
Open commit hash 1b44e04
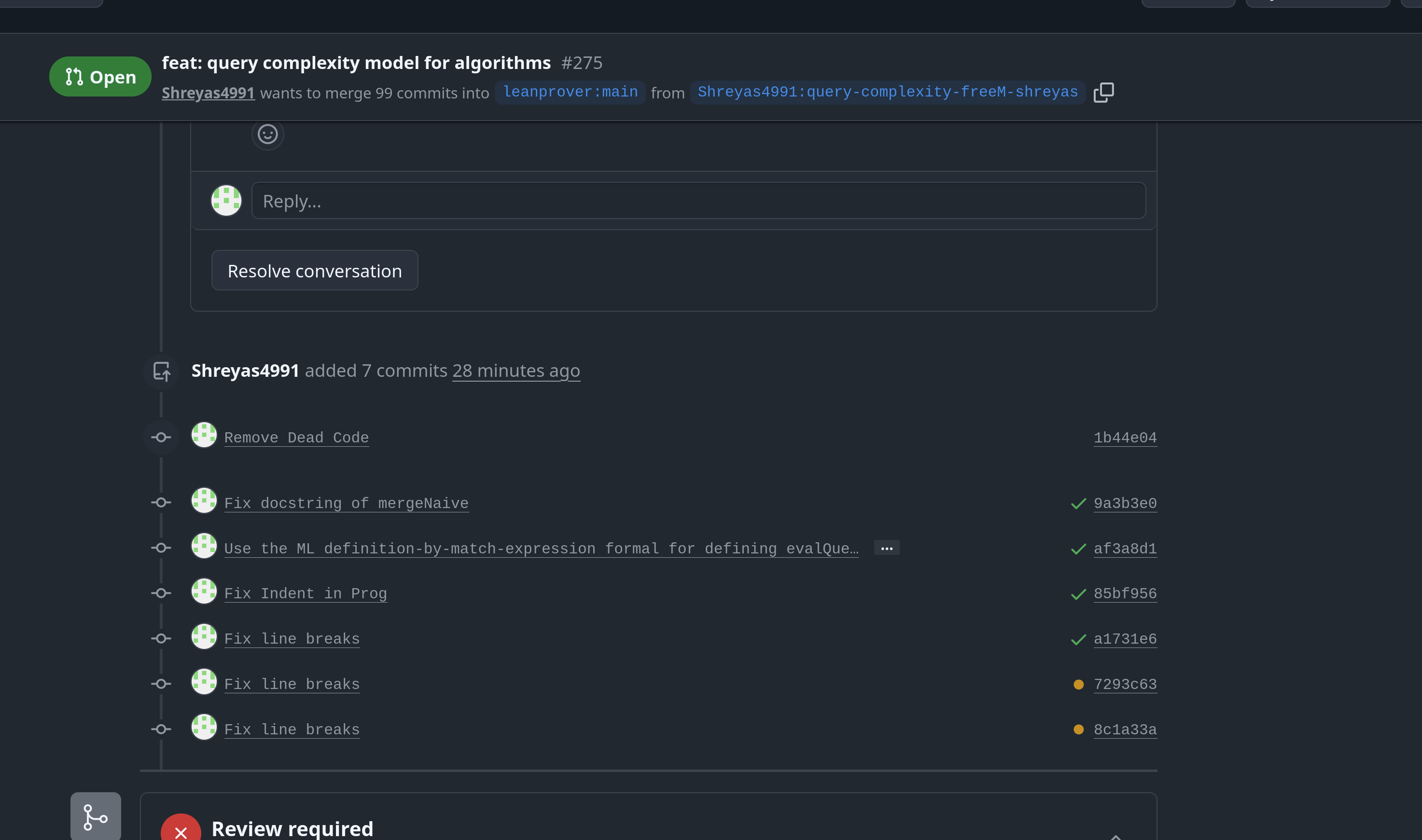click(x=1125, y=438)
